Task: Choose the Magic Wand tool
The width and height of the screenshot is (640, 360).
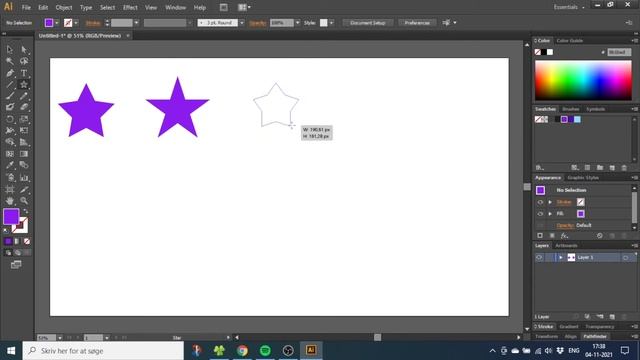Action: [x=10, y=61]
